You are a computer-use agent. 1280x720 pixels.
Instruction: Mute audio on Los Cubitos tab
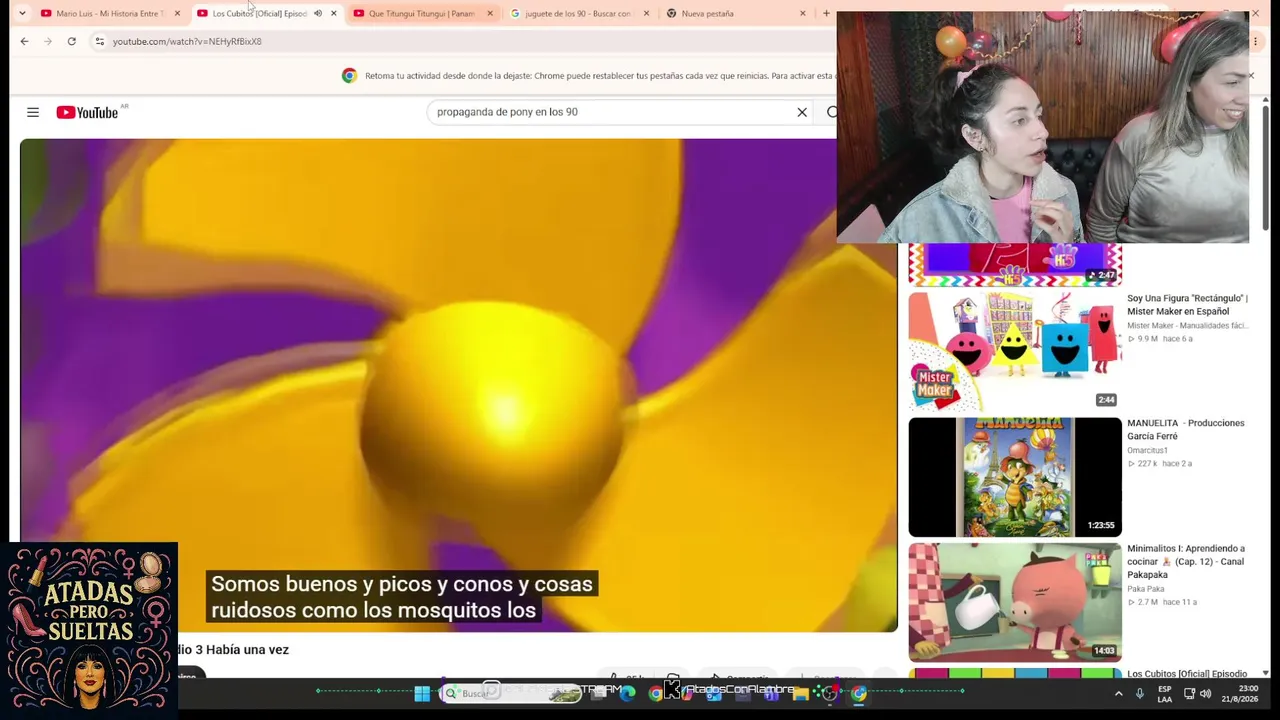coord(318,13)
